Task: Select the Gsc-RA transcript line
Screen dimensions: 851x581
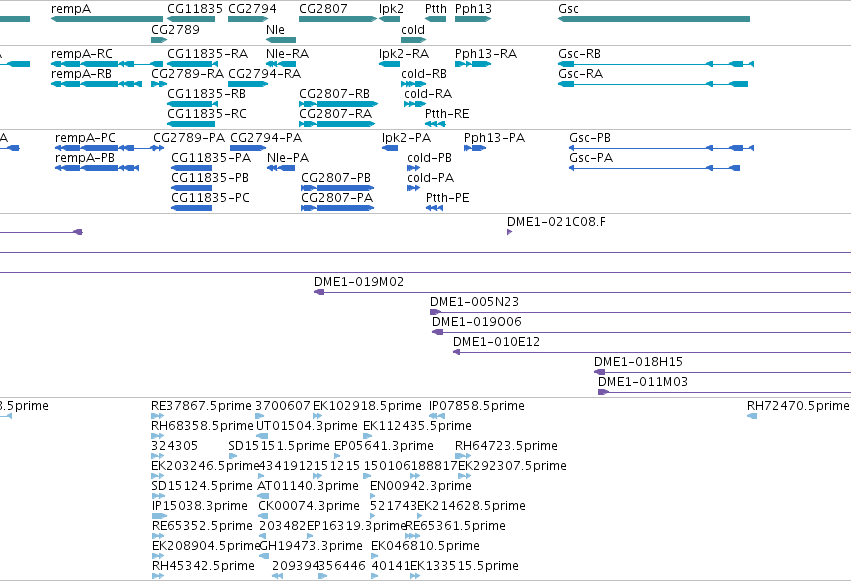Action: [x=653, y=84]
